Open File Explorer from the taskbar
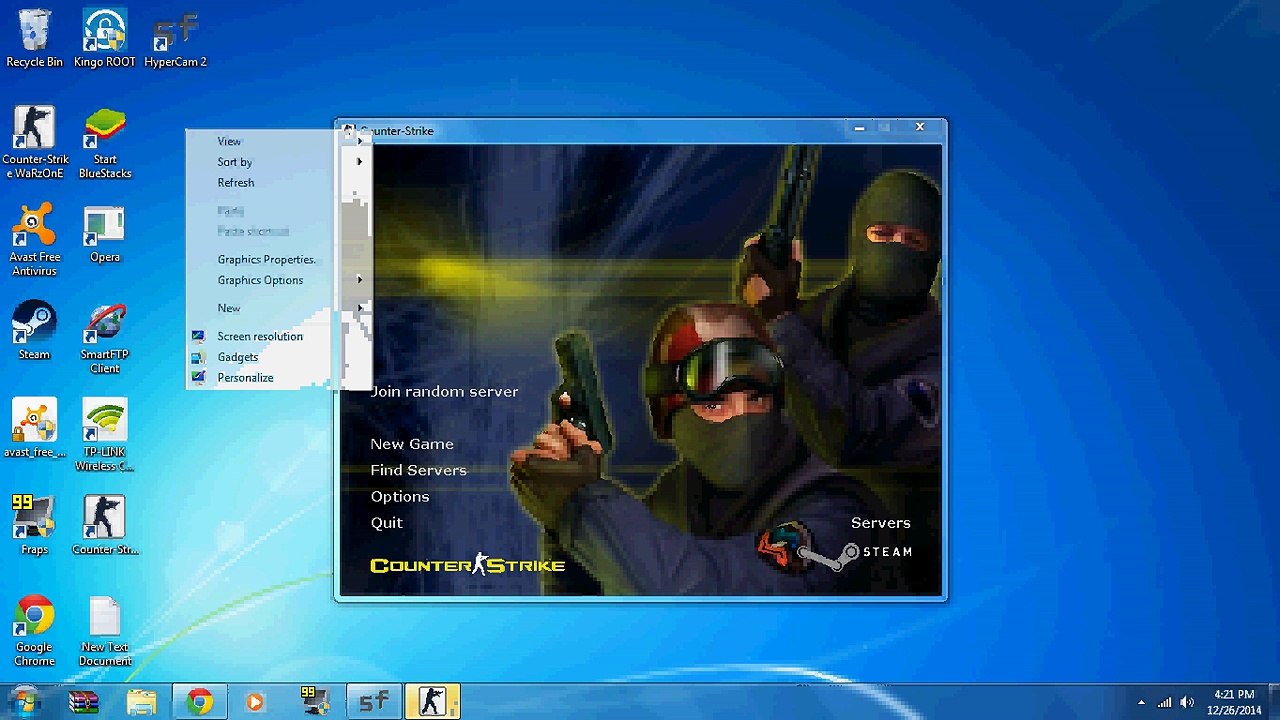The width and height of the screenshot is (1280, 720). click(141, 702)
